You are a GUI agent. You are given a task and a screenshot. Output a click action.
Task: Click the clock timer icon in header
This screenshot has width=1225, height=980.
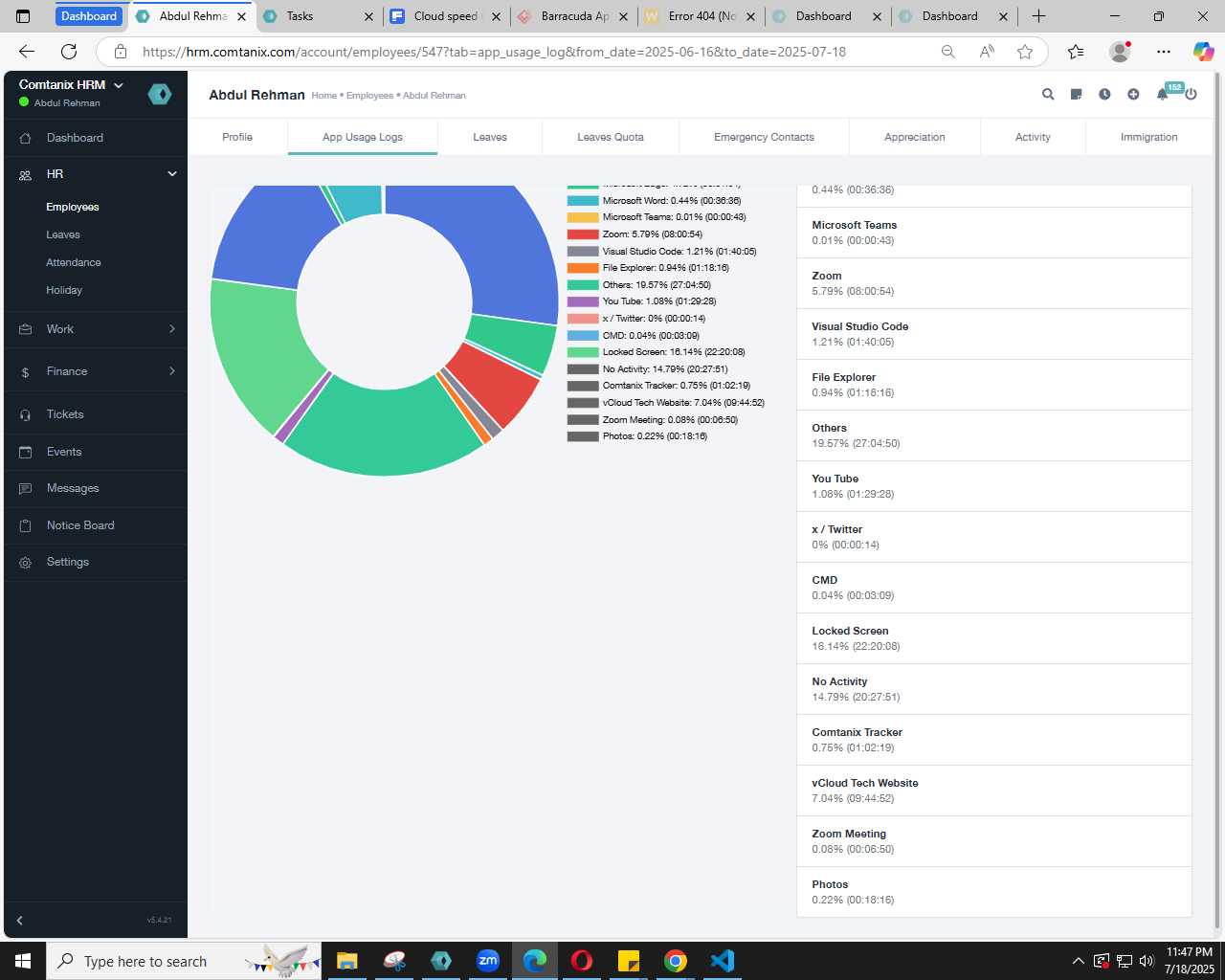click(1104, 94)
